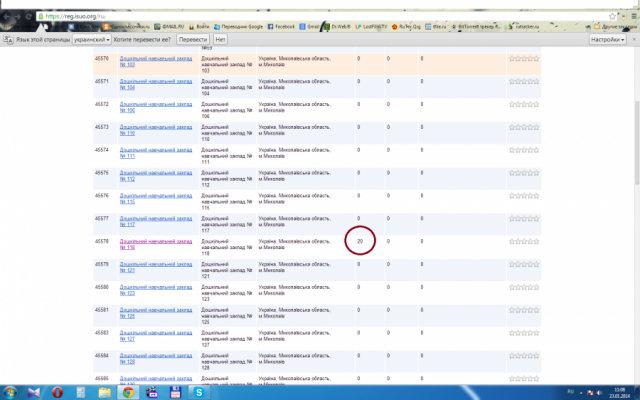The image size is (640, 400).
Task: Click the Windows Start button
Action: tap(11, 392)
